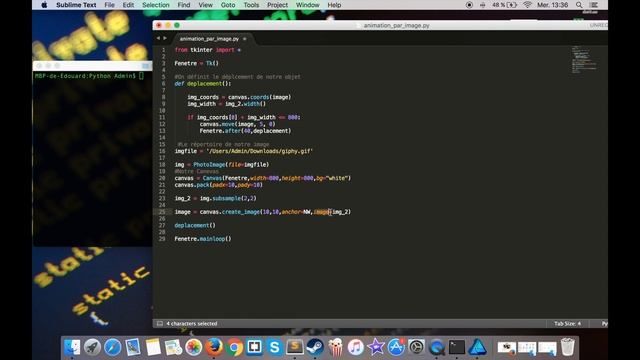Open the Sublime Text application menu

click(x=76, y=5)
